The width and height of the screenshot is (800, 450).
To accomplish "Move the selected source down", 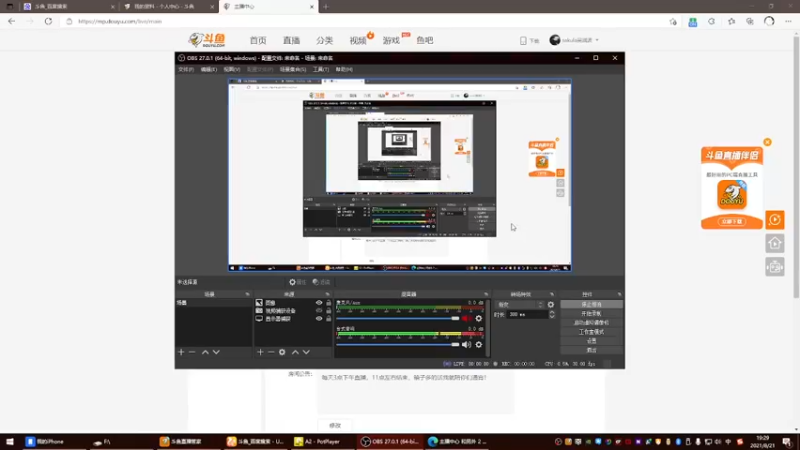I will (x=306, y=352).
